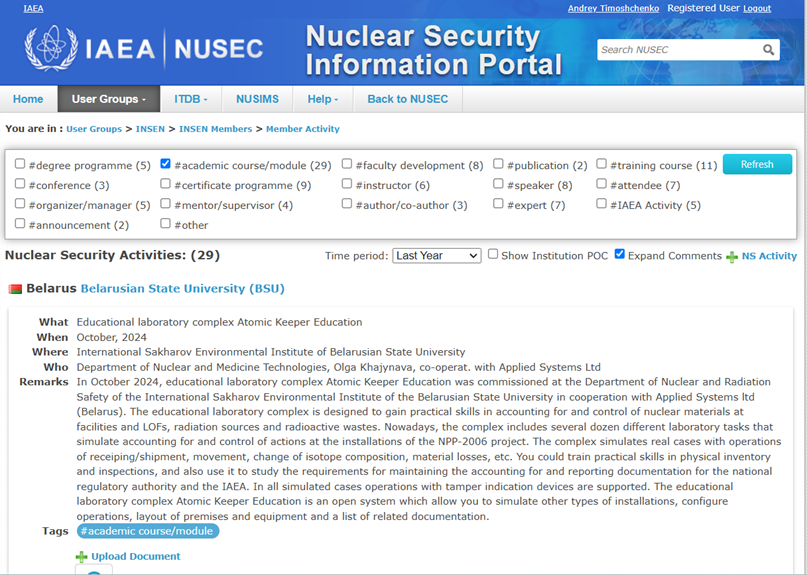This screenshot has width=807, height=575.
Task: Click the Upload Document link
Action: click(x=136, y=556)
